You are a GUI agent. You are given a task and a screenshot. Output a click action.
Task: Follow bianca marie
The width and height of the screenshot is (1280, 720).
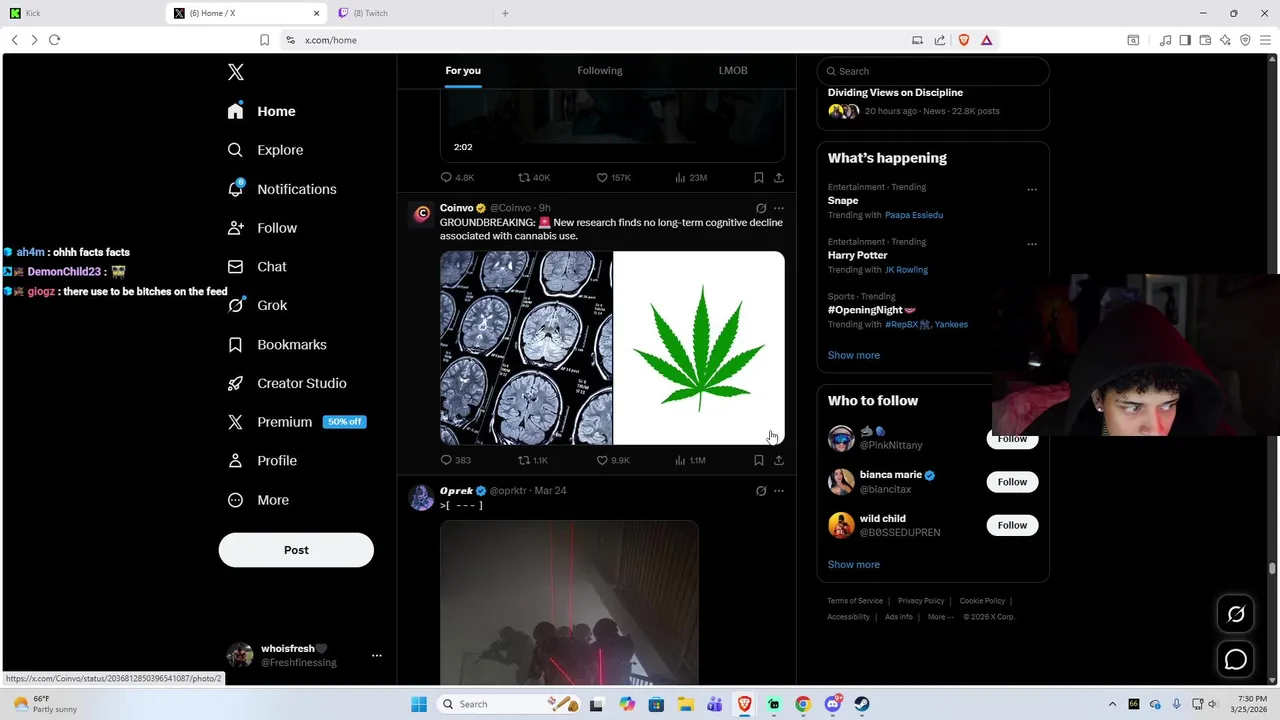(x=1012, y=482)
